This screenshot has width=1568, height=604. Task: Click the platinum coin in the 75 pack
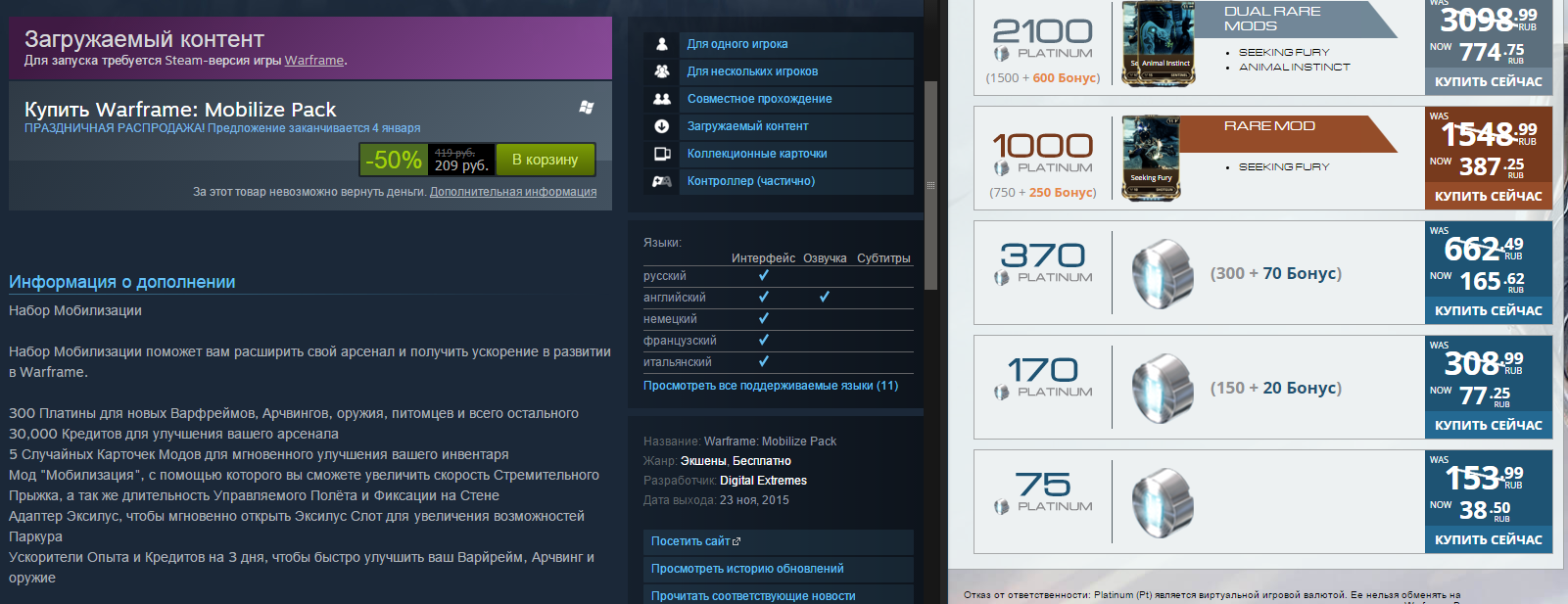click(1163, 504)
